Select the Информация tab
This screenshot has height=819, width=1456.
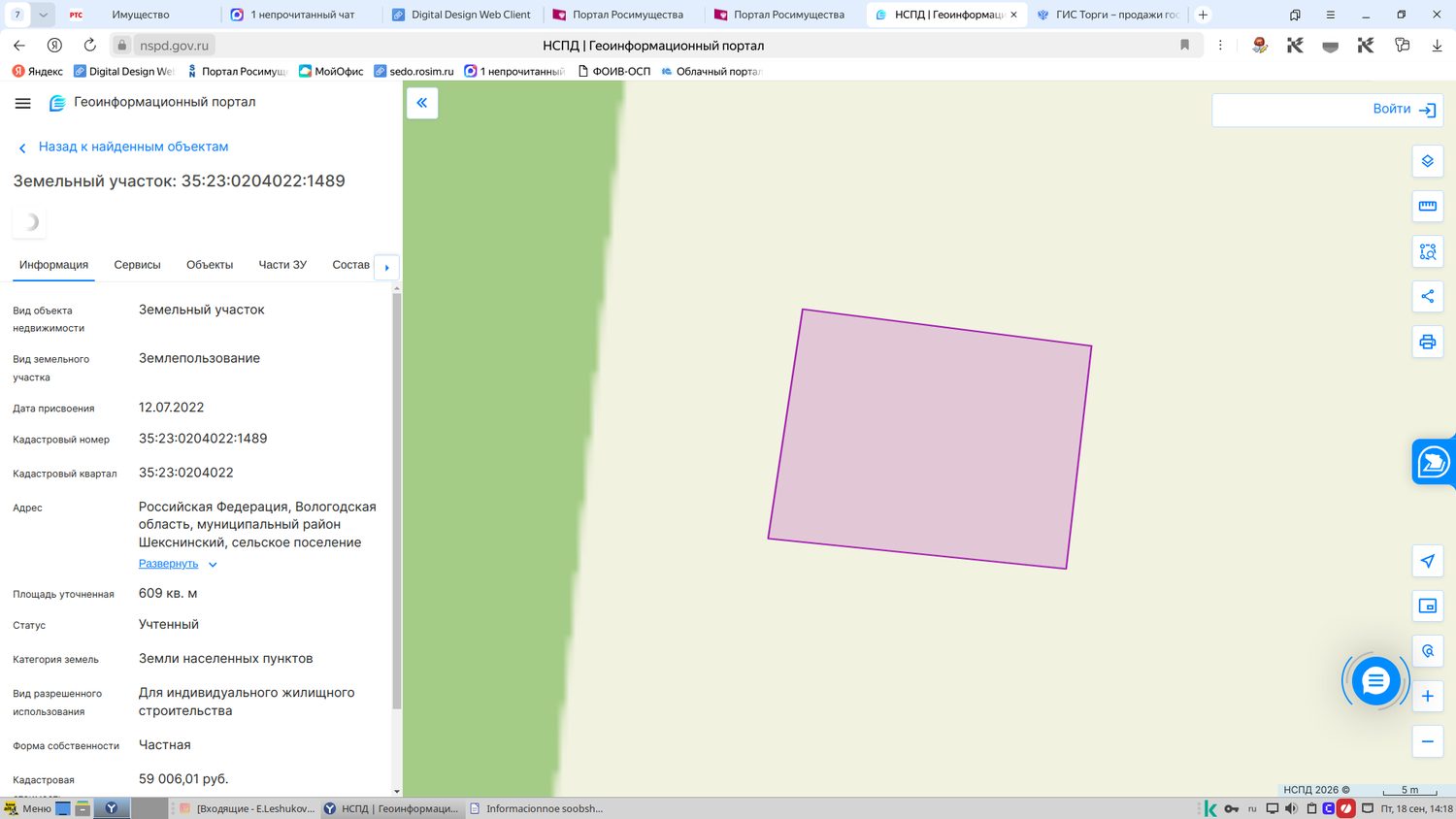[53, 265]
